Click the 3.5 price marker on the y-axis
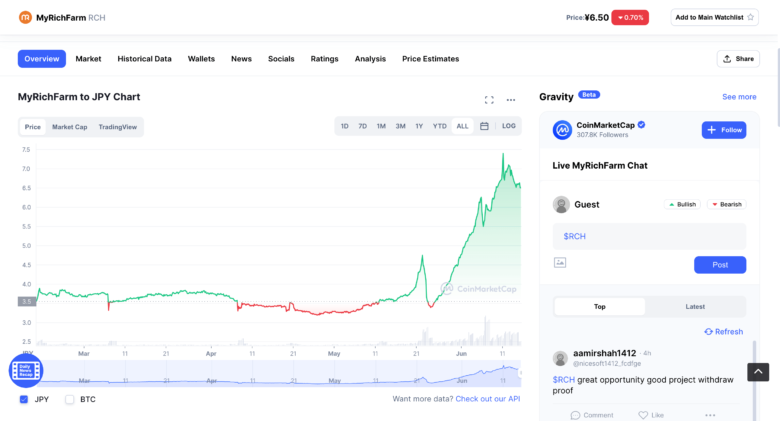The image size is (780, 421). pos(27,302)
